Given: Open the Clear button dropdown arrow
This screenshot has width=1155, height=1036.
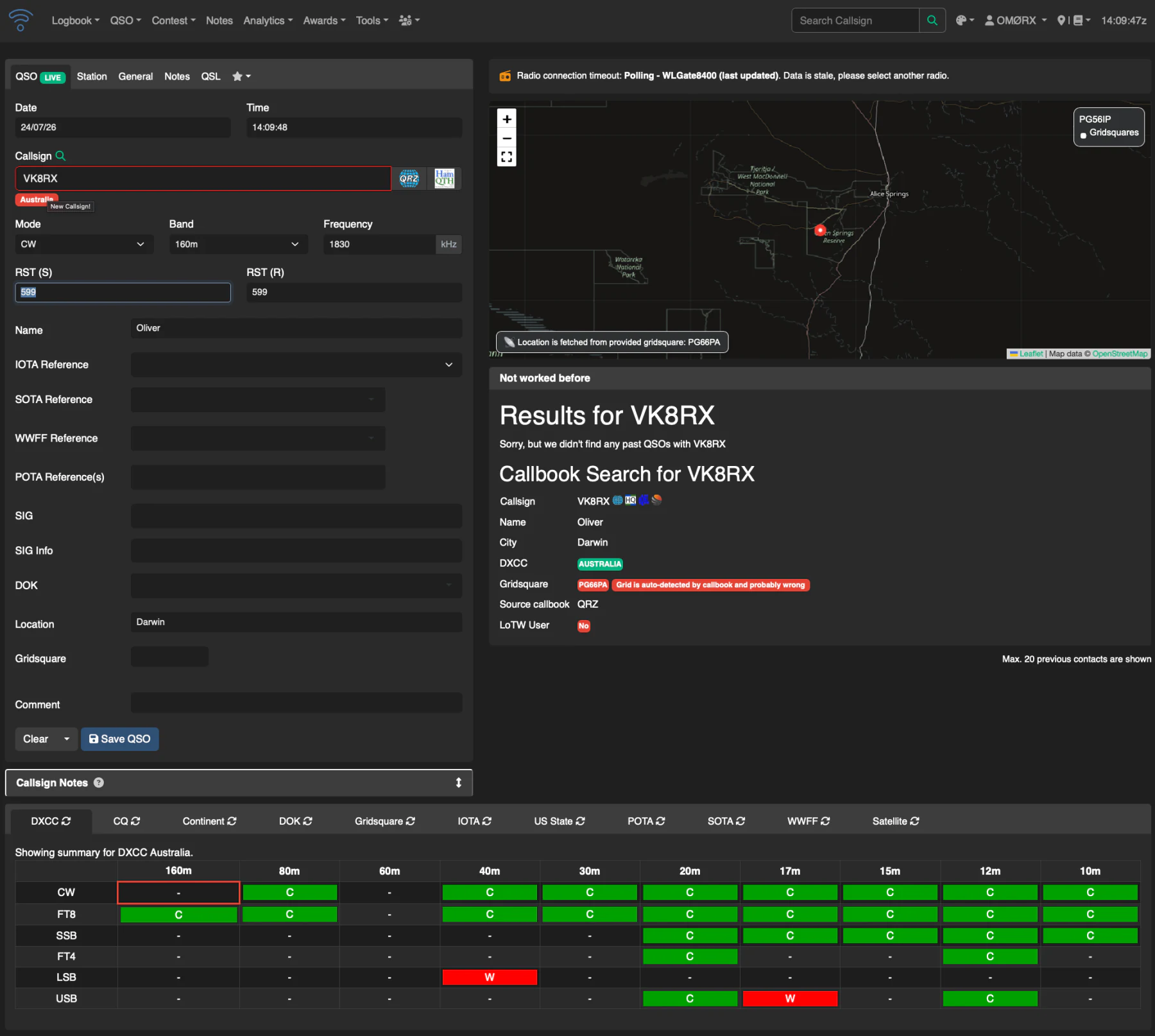Looking at the screenshot, I should click(67, 739).
